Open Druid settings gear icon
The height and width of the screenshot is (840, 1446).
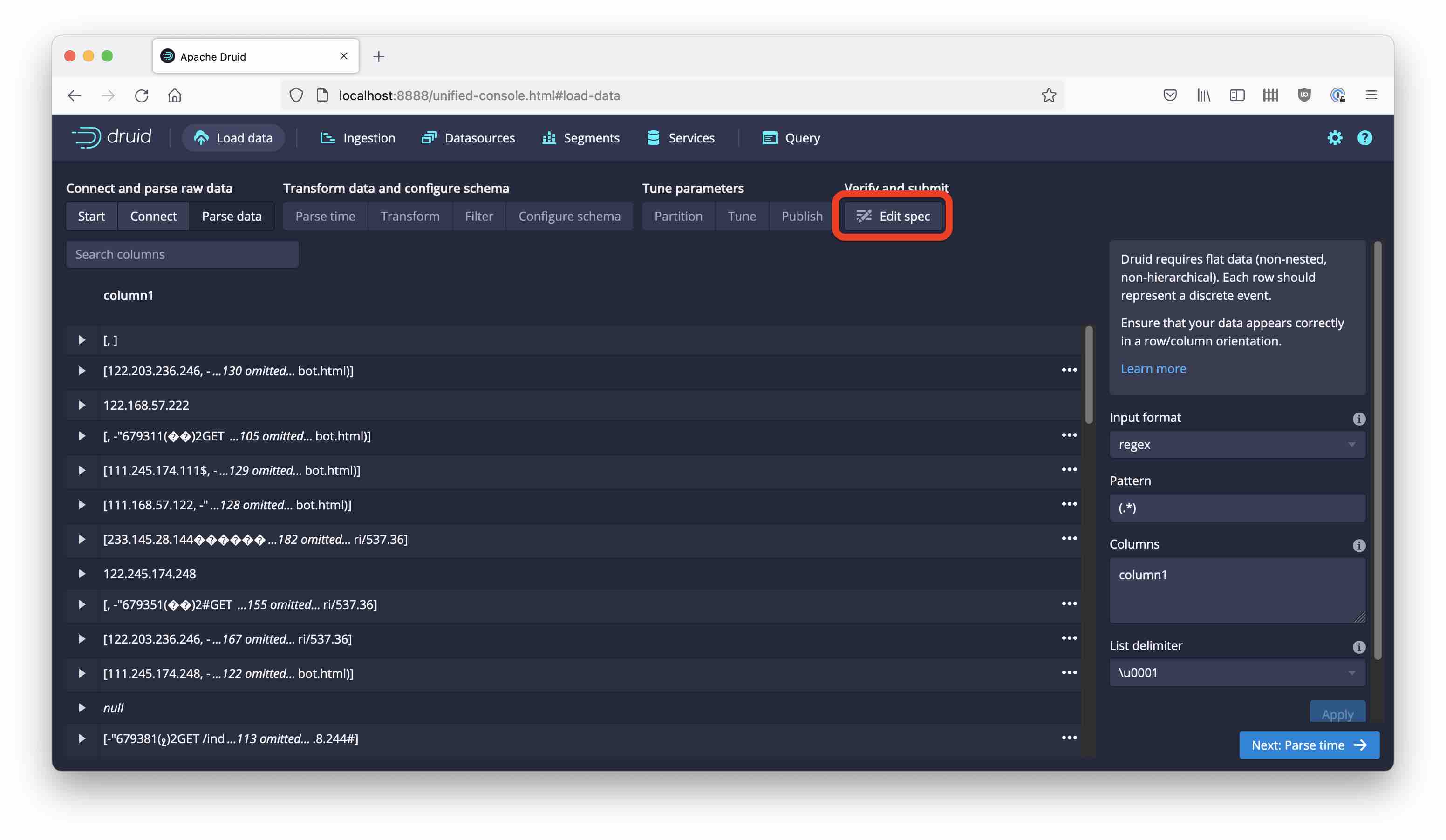(1334, 138)
